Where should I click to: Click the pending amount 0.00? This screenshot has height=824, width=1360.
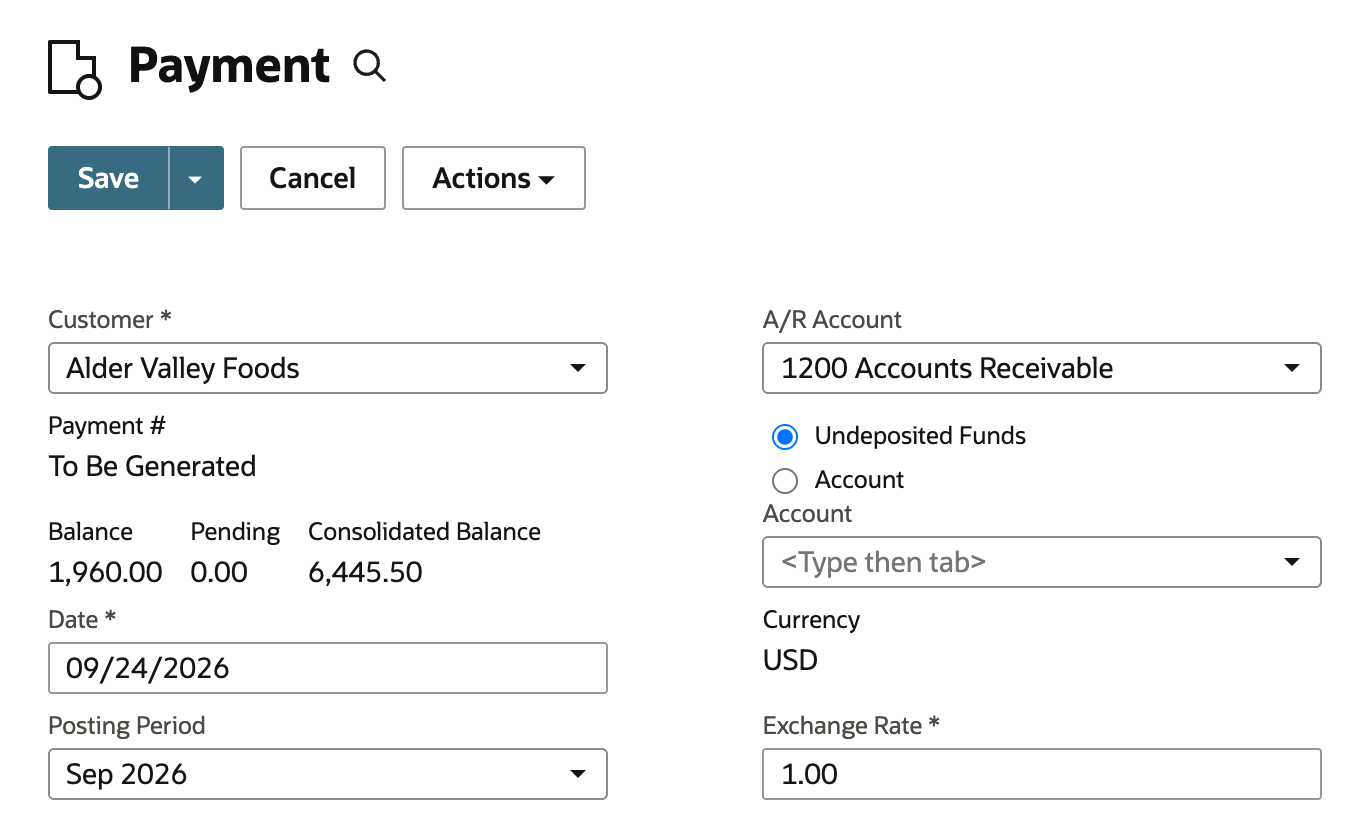(x=219, y=573)
